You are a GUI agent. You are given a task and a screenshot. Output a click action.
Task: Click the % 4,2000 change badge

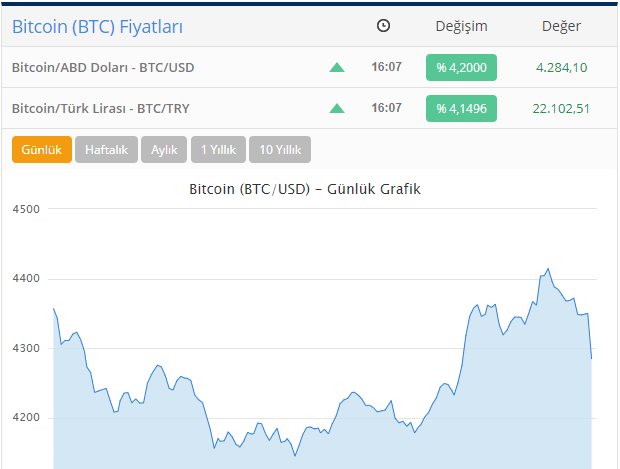pyautogui.click(x=461, y=68)
